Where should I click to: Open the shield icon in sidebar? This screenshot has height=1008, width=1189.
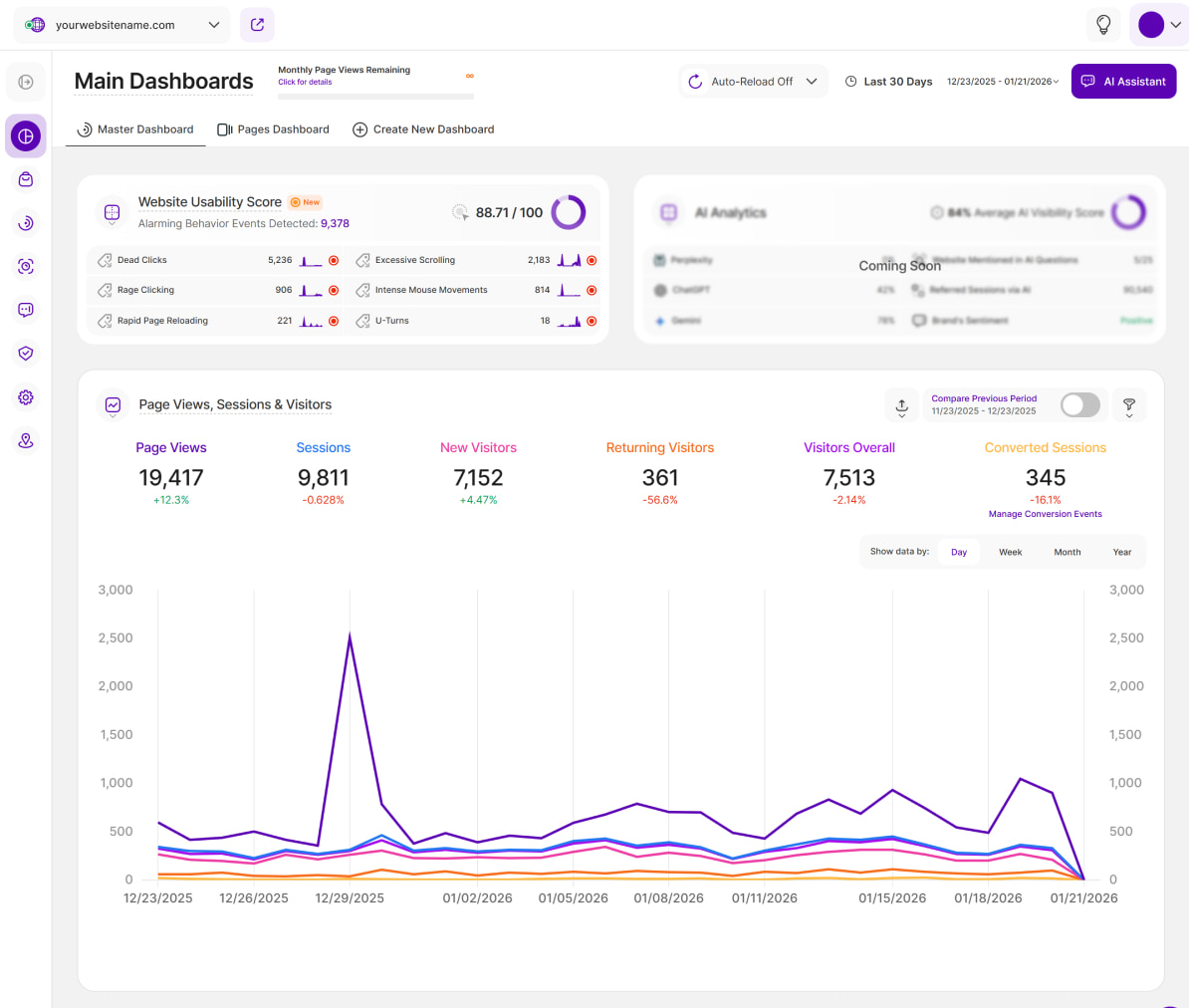click(x=26, y=354)
